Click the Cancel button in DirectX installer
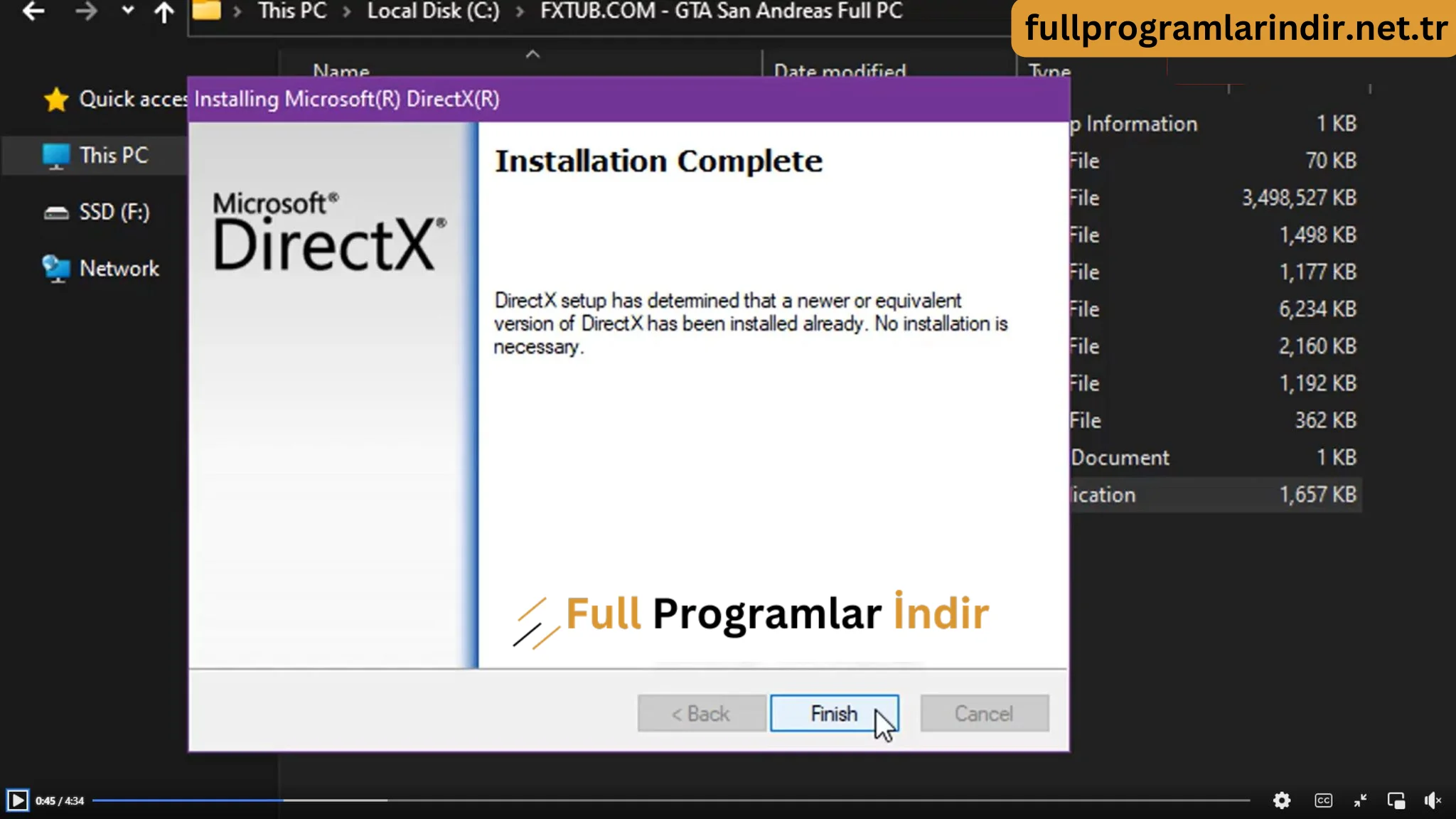The height and width of the screenshot is (819, 1456). (x=984, y=713)
